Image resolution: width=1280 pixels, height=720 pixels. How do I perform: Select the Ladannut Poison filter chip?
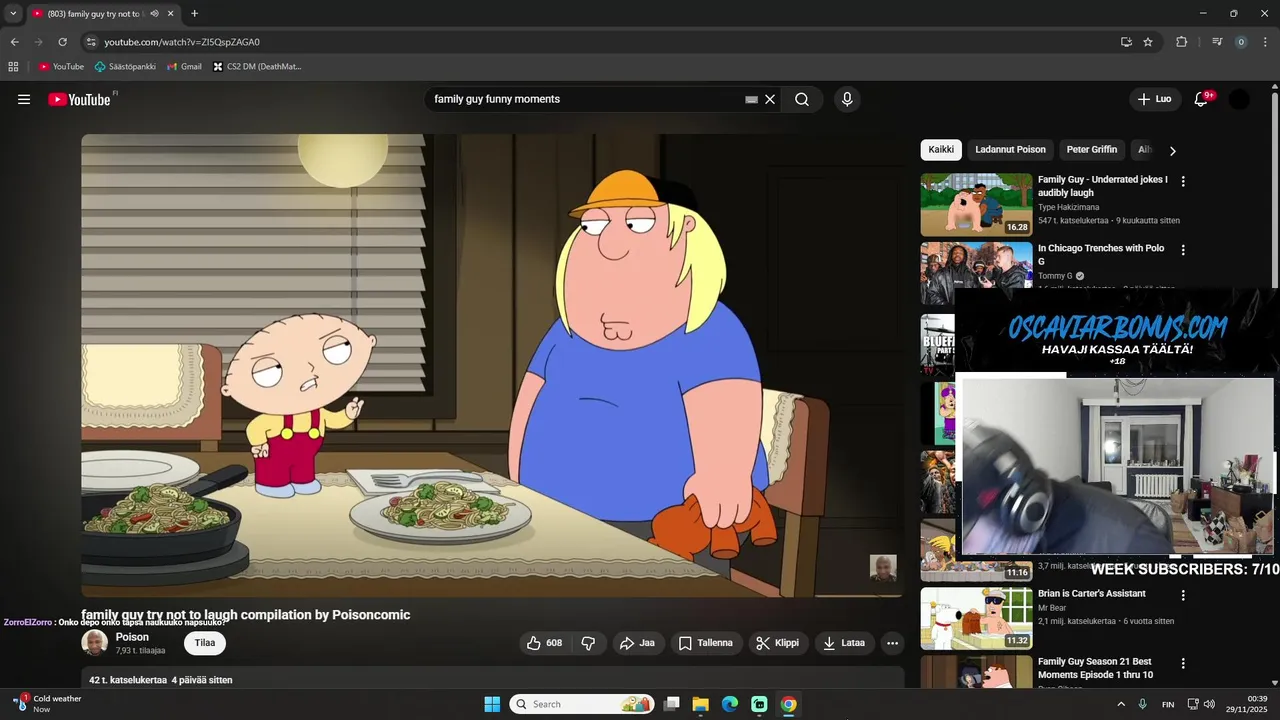[x=1010, y=150]
